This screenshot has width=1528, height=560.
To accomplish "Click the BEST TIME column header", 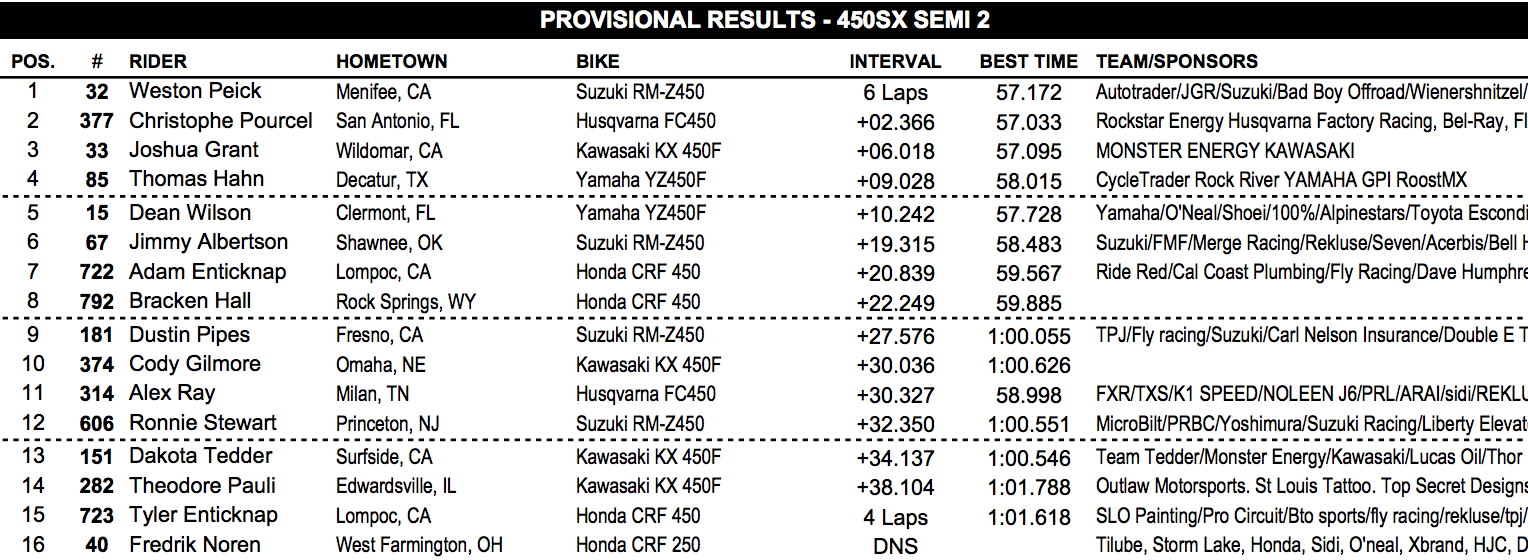I will 1028,62.
